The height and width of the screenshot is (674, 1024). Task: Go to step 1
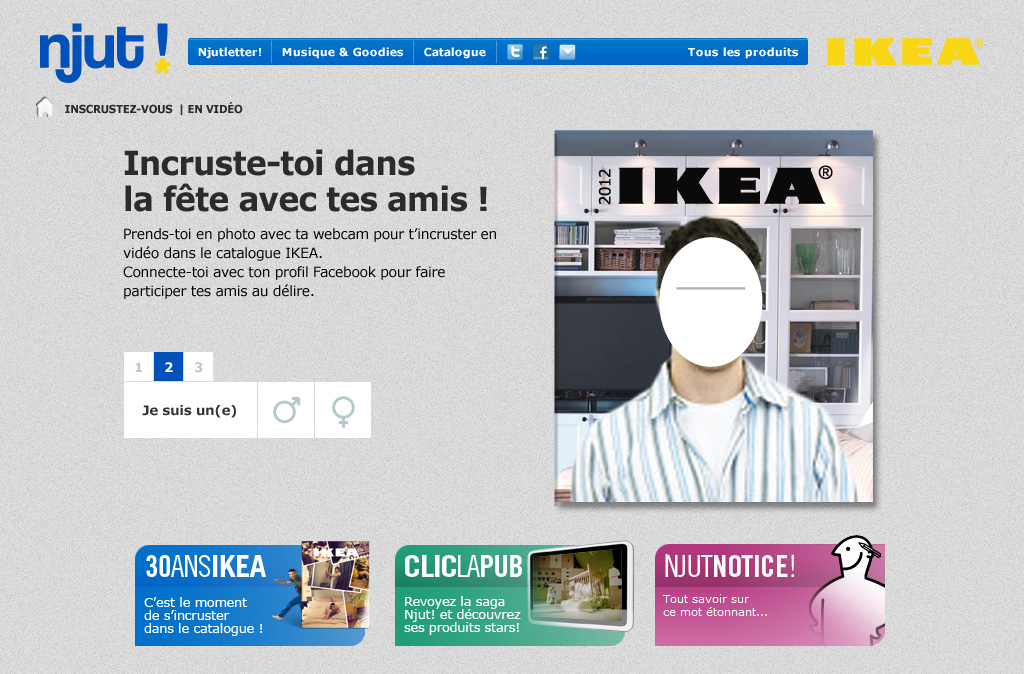(138, 367)
